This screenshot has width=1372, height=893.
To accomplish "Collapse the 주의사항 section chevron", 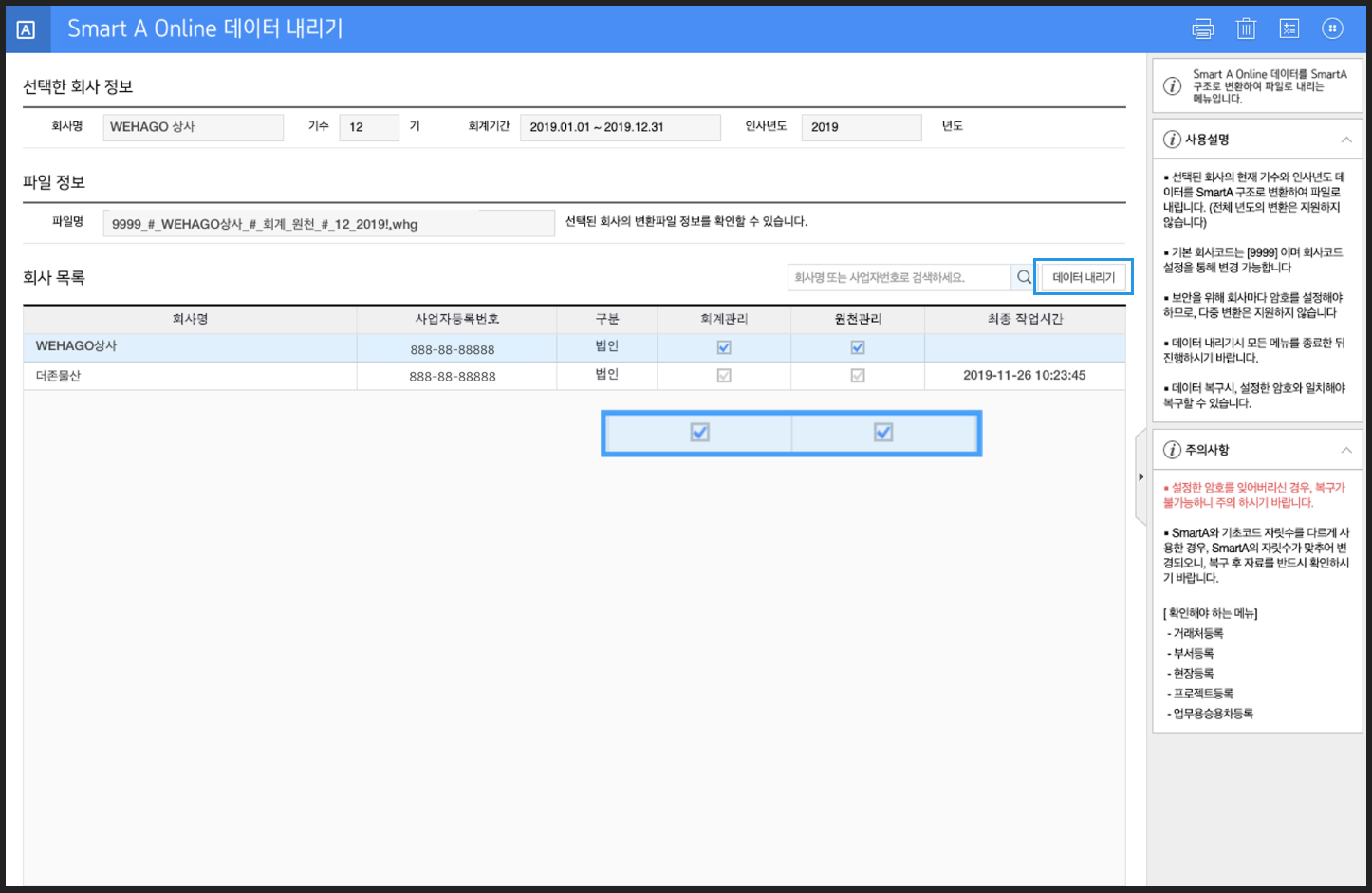I will pyautogui.click(x=1345, y=450).
